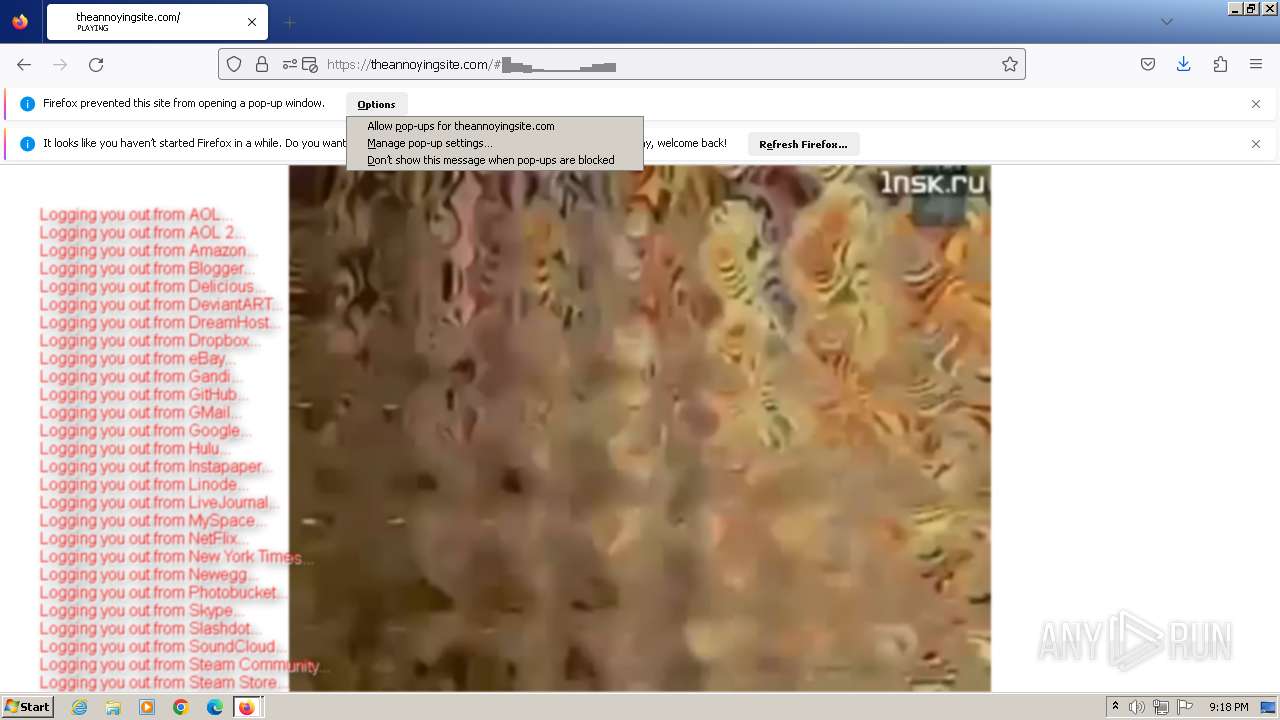Click the text Logging you out from AOL...
The image size is (1280, 720).
(x=134, y=214)
